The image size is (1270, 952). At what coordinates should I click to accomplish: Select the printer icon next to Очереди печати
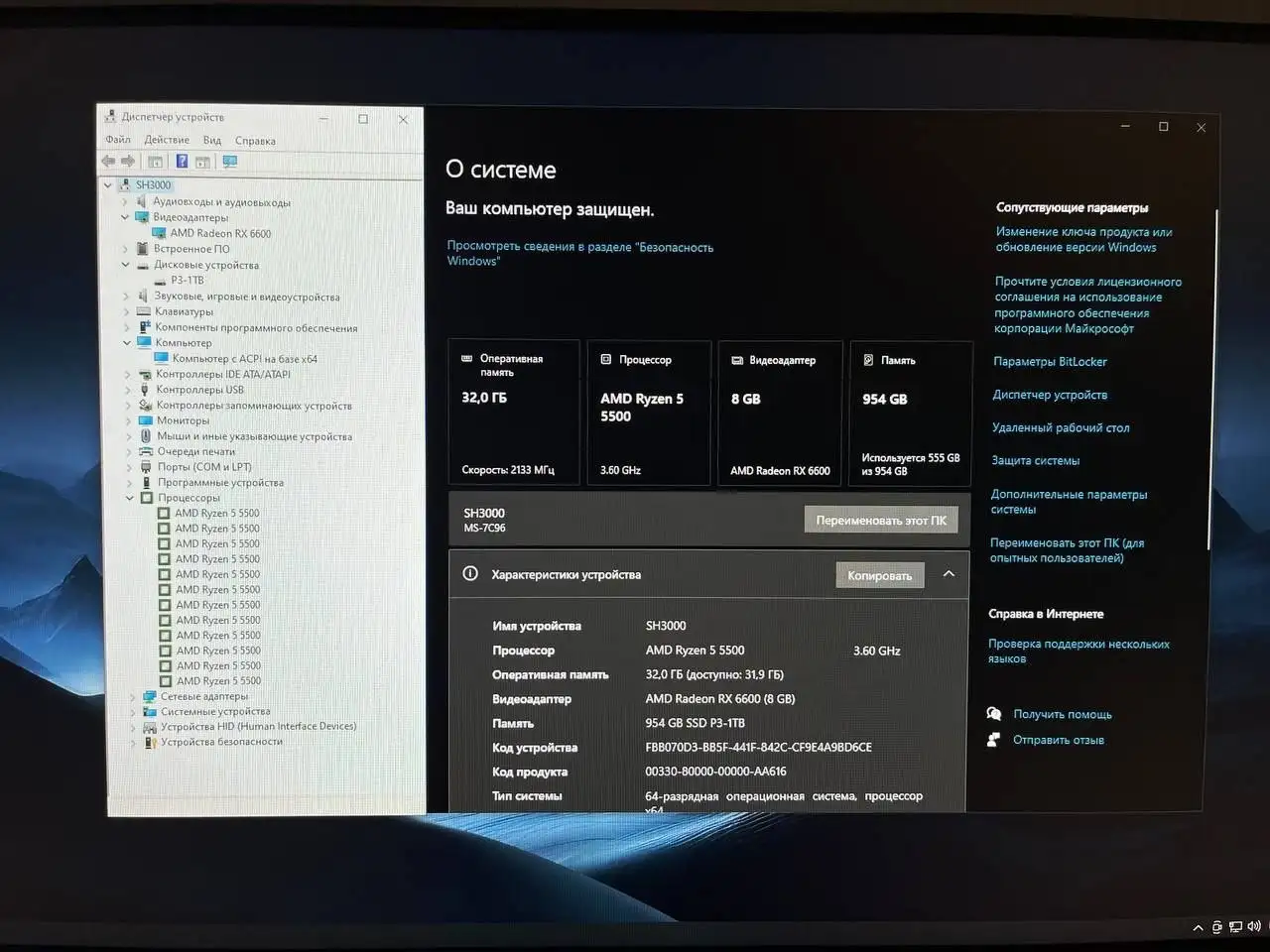coord(147,451)
